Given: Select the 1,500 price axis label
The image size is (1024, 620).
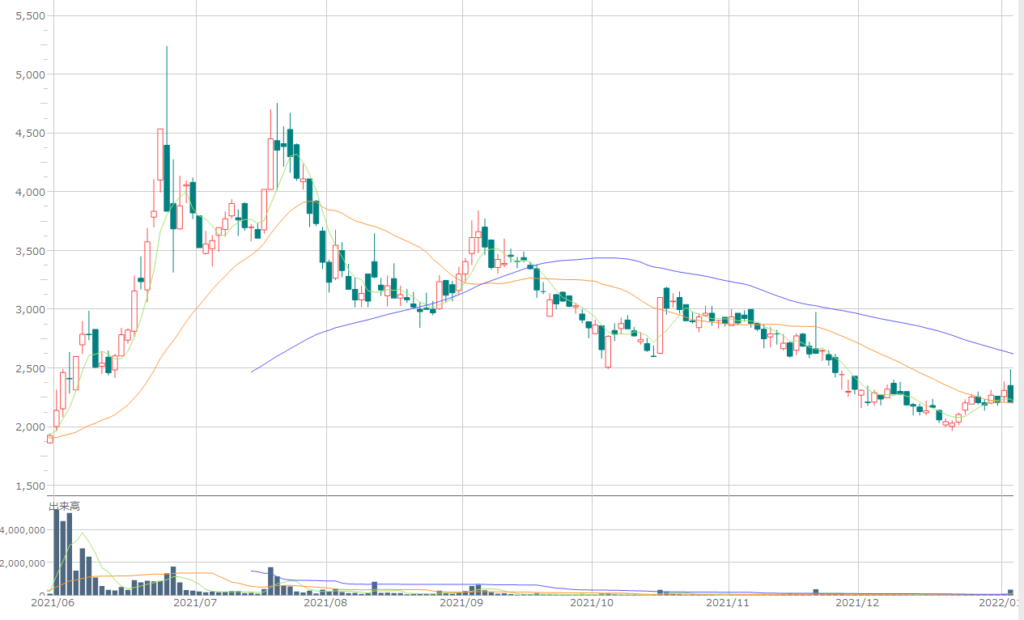Looking at the screenshot, I should 30,486.
